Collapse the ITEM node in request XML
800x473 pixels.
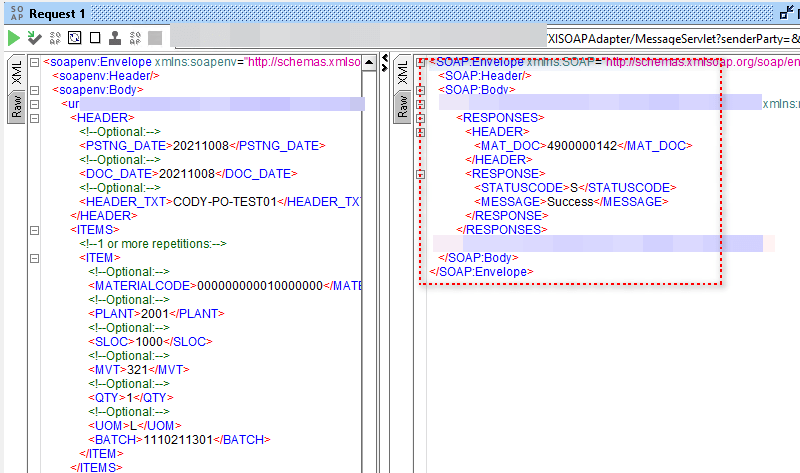point(35,258)
